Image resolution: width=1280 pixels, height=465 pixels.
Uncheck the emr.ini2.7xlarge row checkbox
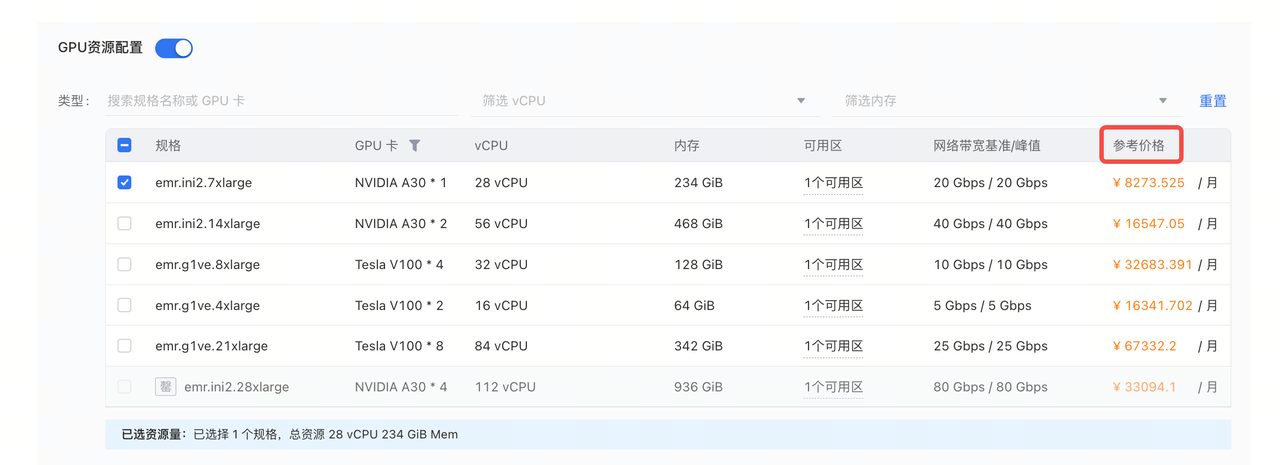point(125,183)
